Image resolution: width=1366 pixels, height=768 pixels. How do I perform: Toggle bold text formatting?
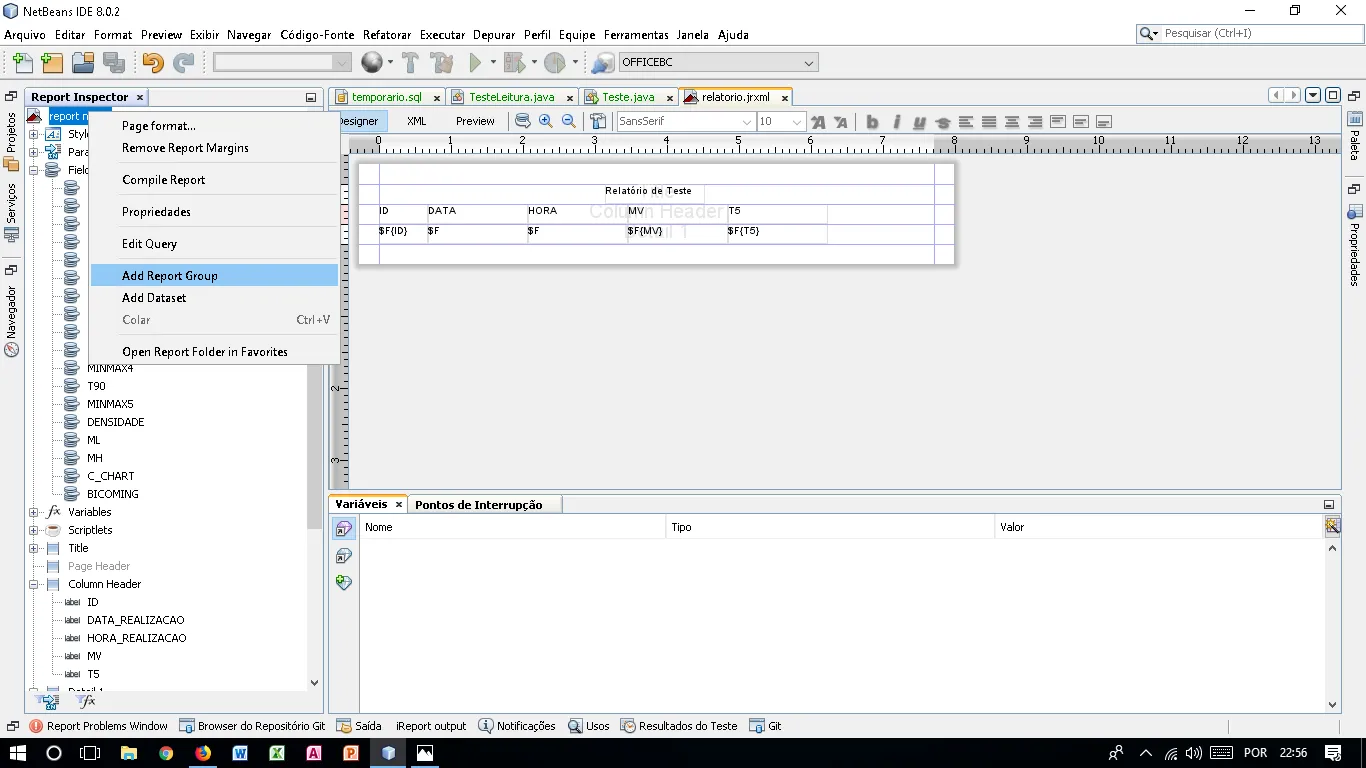(872, 122)
